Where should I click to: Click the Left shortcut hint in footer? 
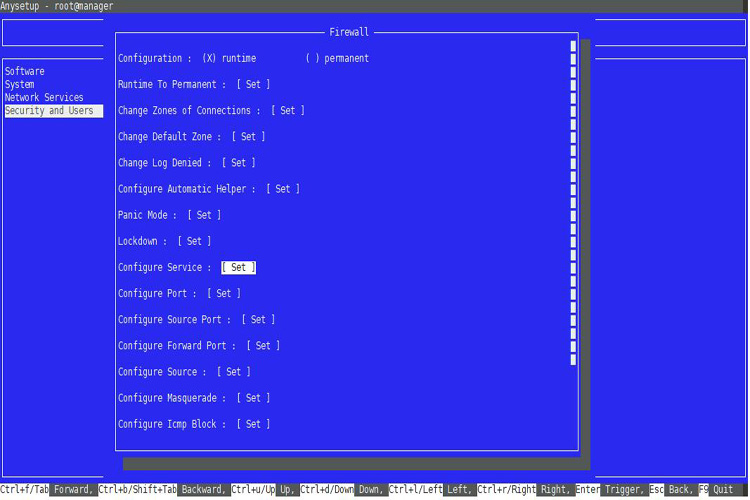(x=459, y=489)
